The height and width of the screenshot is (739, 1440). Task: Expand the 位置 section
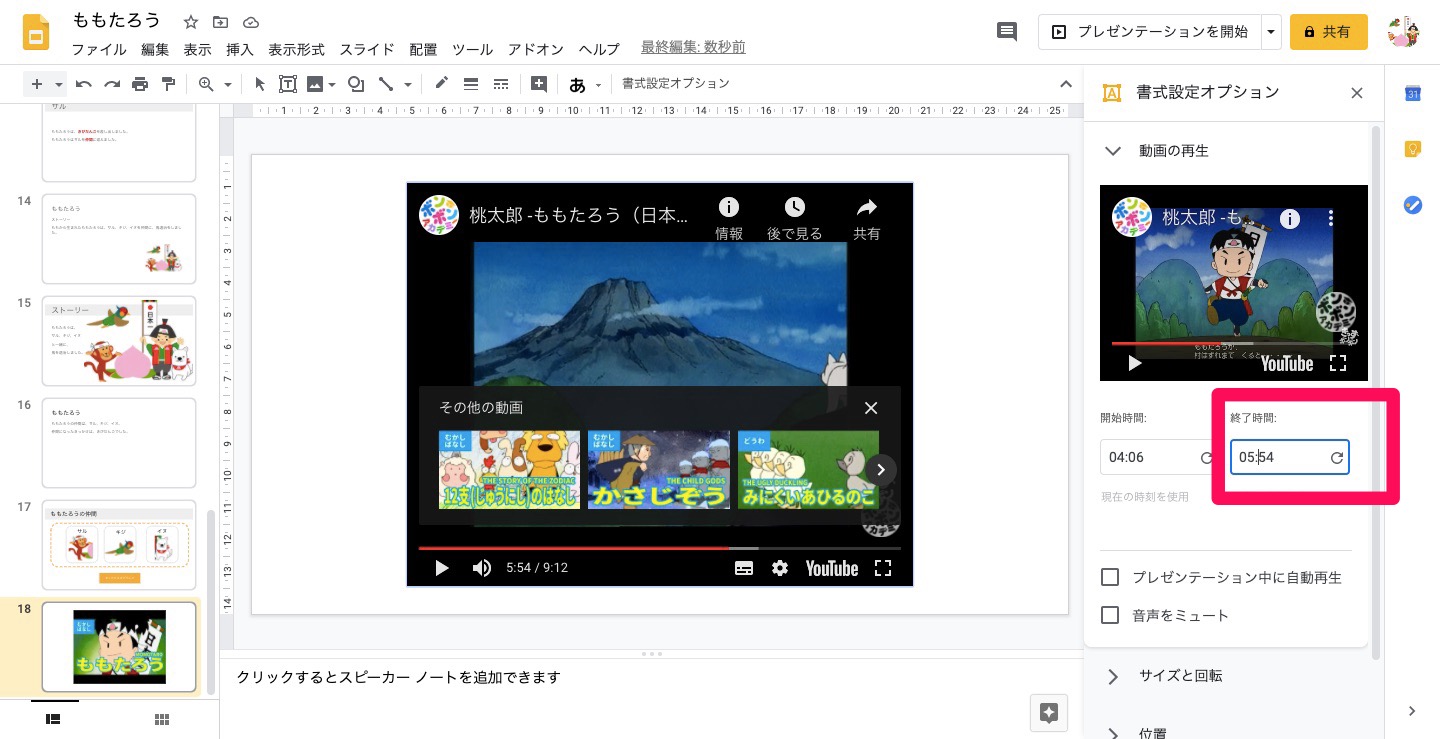pyautogui.click(x=1112, y=733)
